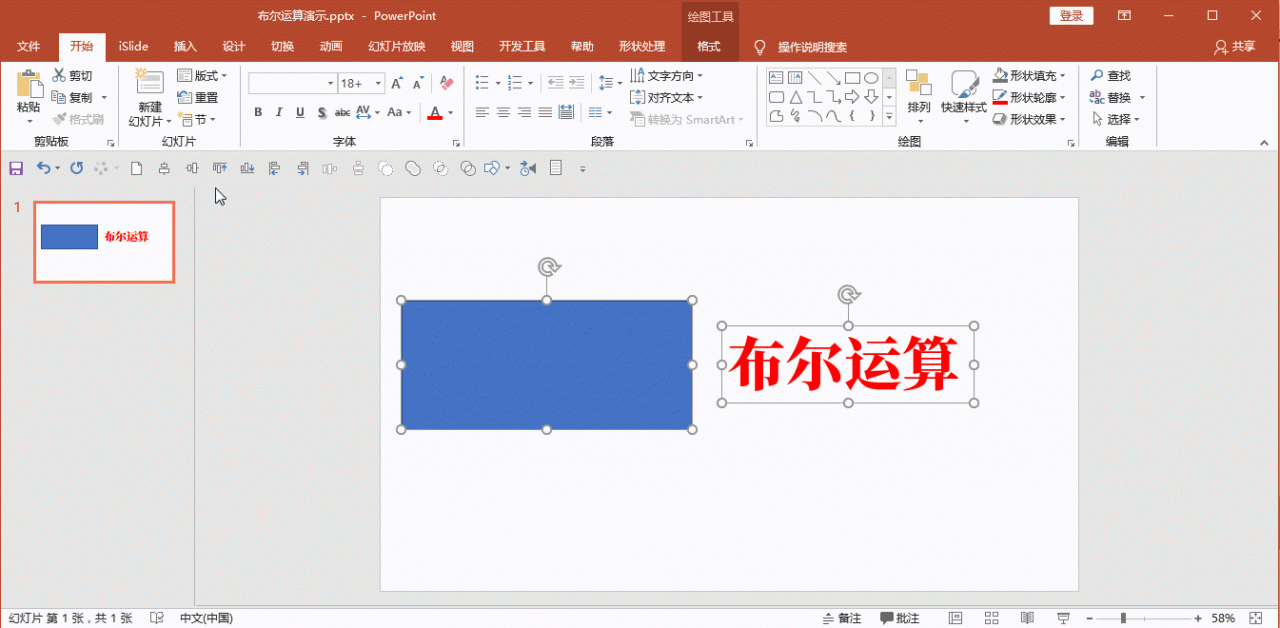The image size is (1280, 628).
Task: Open the font size dropdown
Action: pos(378,83)
